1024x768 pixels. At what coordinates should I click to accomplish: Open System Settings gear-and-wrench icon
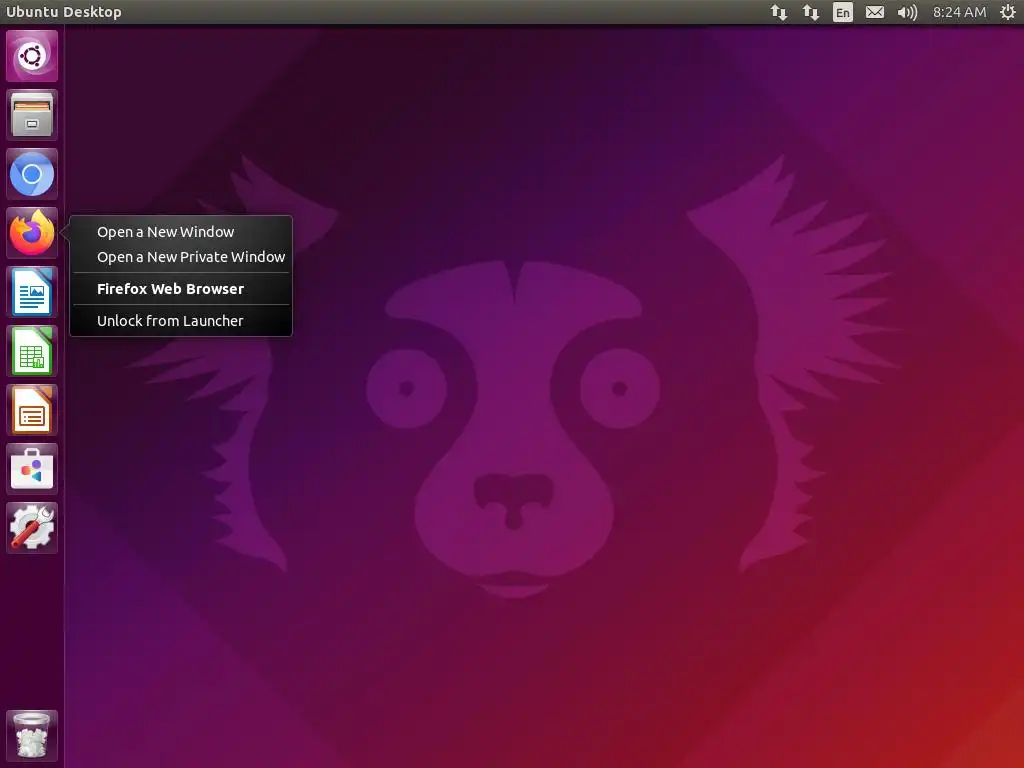click(x=31, y=528)
